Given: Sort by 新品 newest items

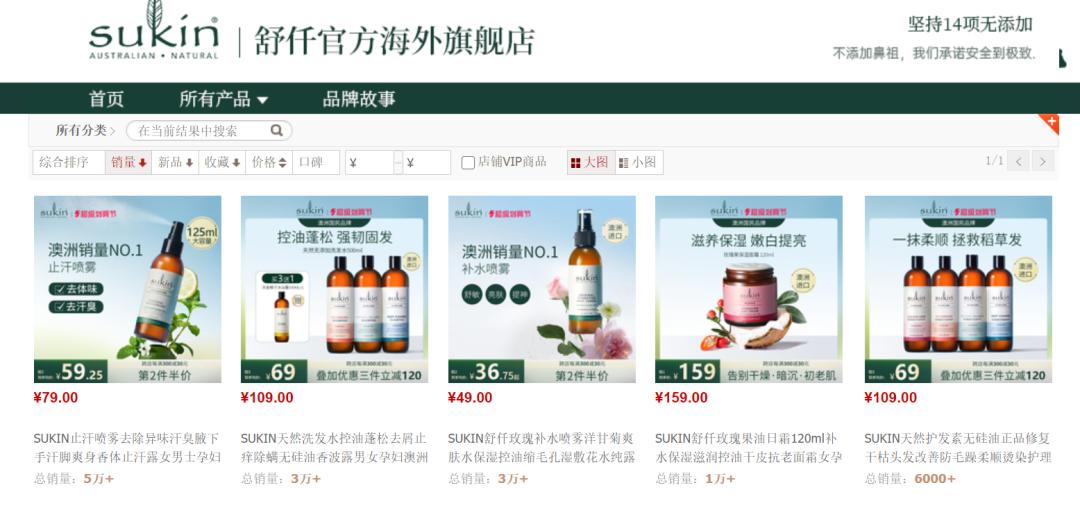Looking at the screenshot, I should tap(175, 162).
